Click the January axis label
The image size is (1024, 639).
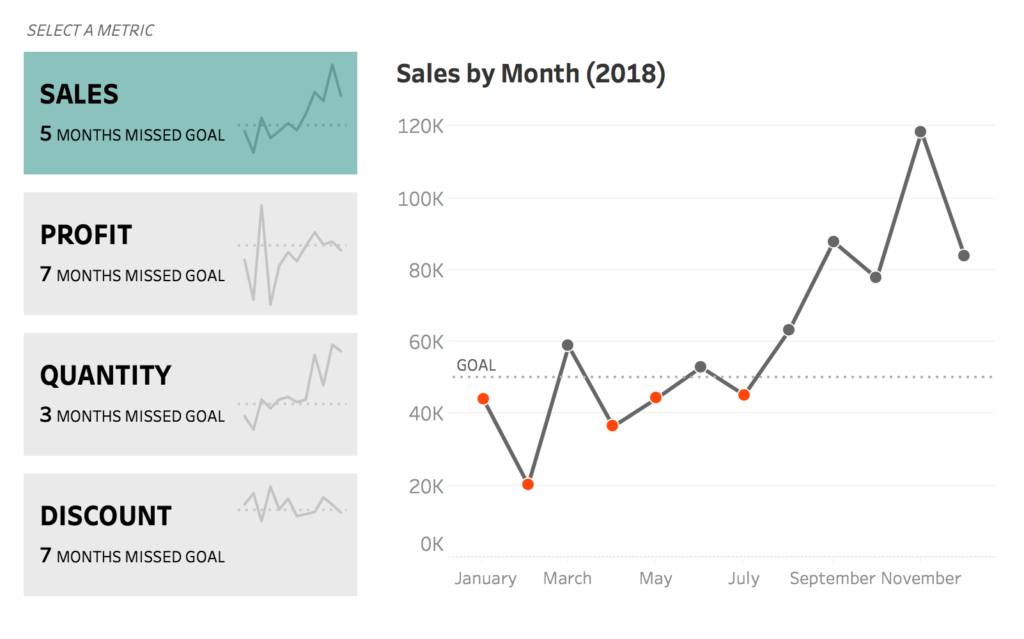point(486,578)
